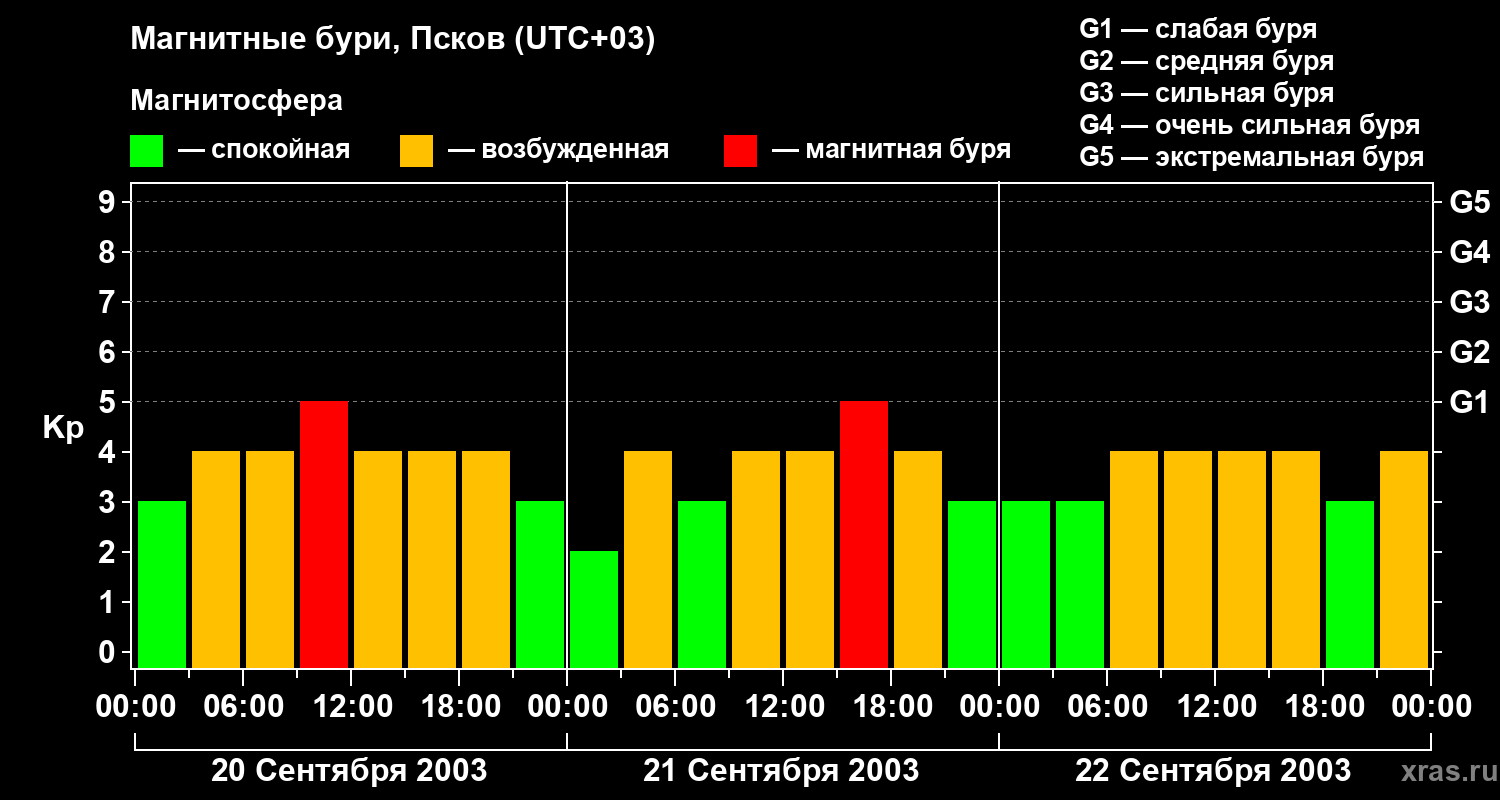
Task: Click the red 'магнитная буря' legend swatch
Action: (x=740, y=151)
